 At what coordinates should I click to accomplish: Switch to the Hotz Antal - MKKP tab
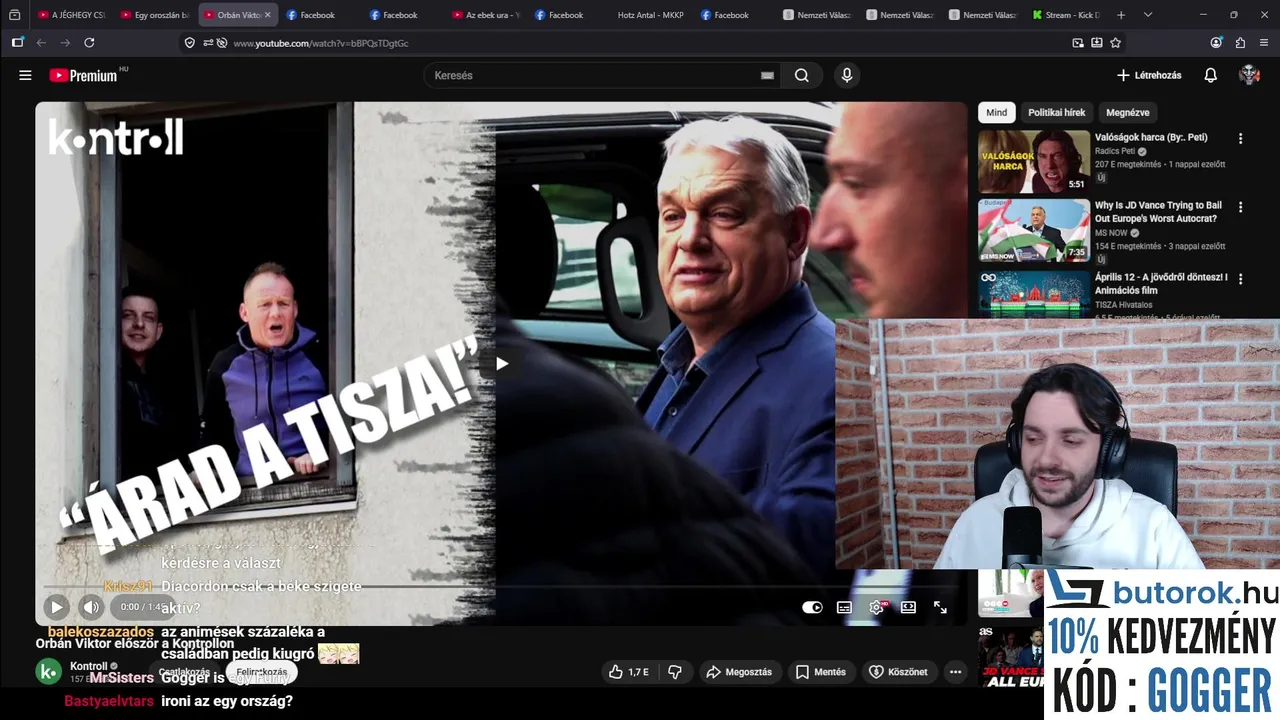pos(651,15)
